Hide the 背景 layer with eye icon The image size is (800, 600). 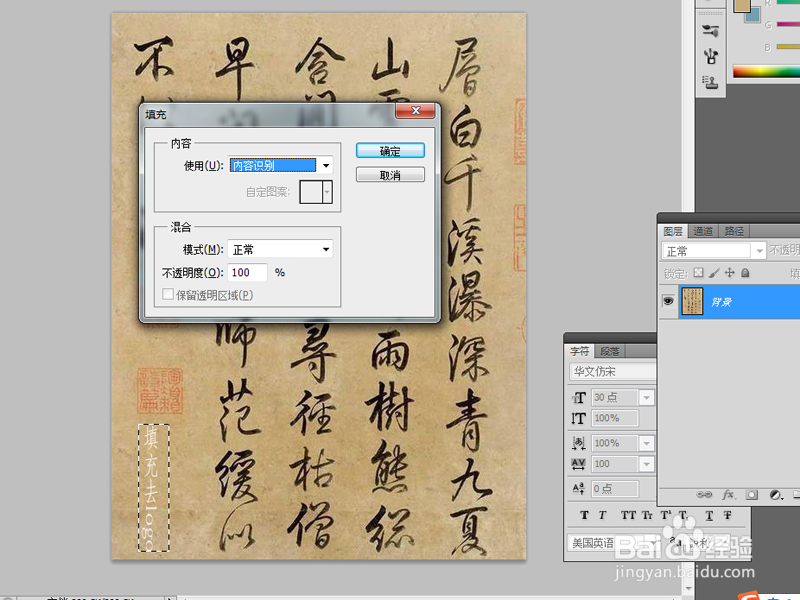coord(668,301)
